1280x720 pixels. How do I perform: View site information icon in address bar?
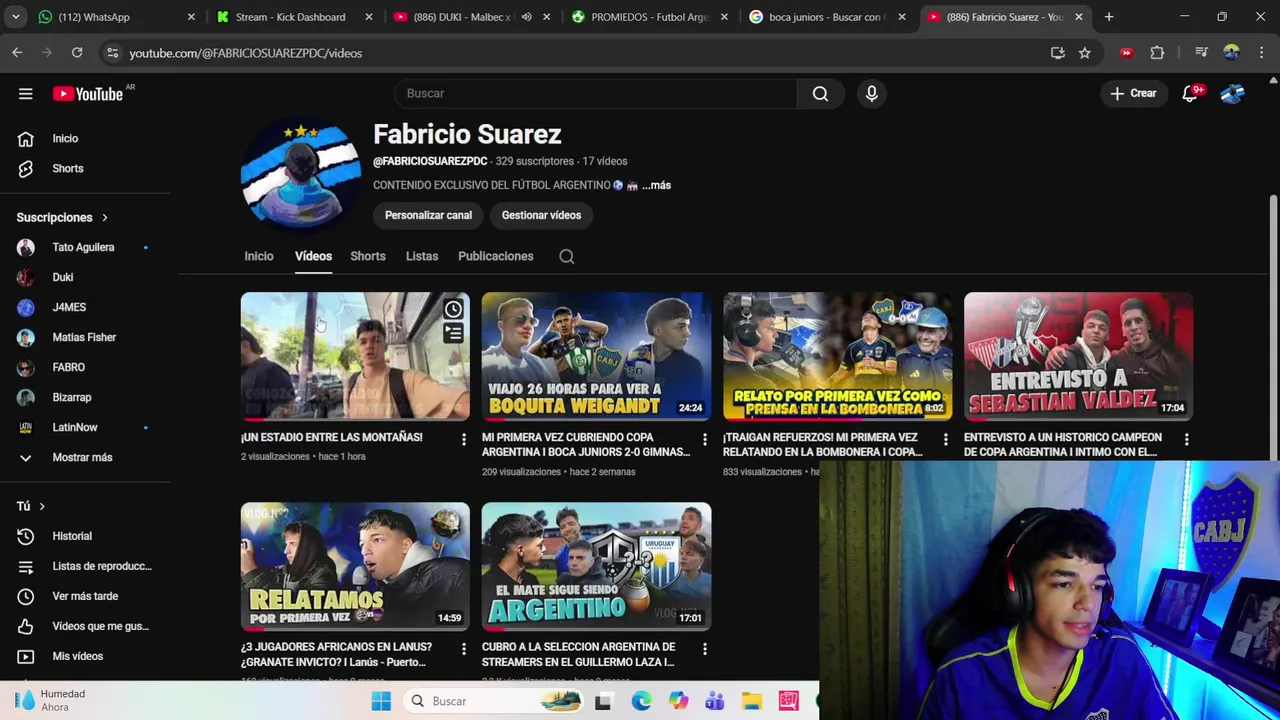click(x=112, y=53)
